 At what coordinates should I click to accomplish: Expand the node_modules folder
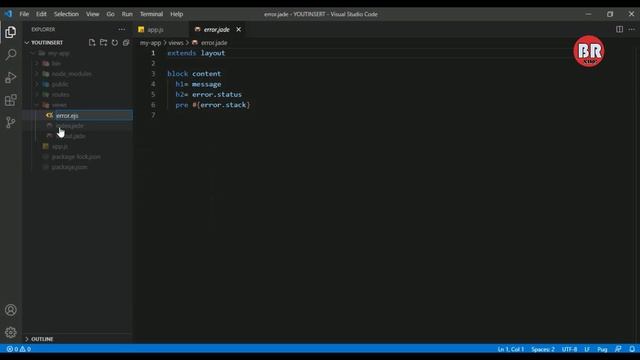point(71,74)
